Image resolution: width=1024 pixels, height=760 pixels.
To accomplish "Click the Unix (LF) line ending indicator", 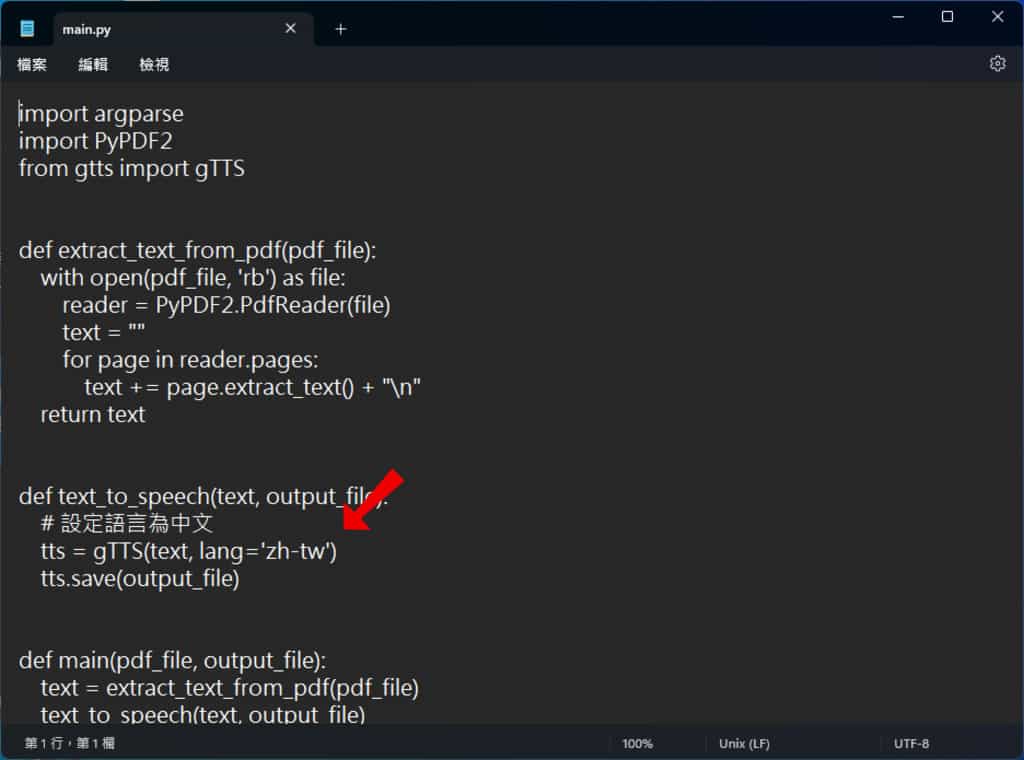I will (x=744, y=743).
